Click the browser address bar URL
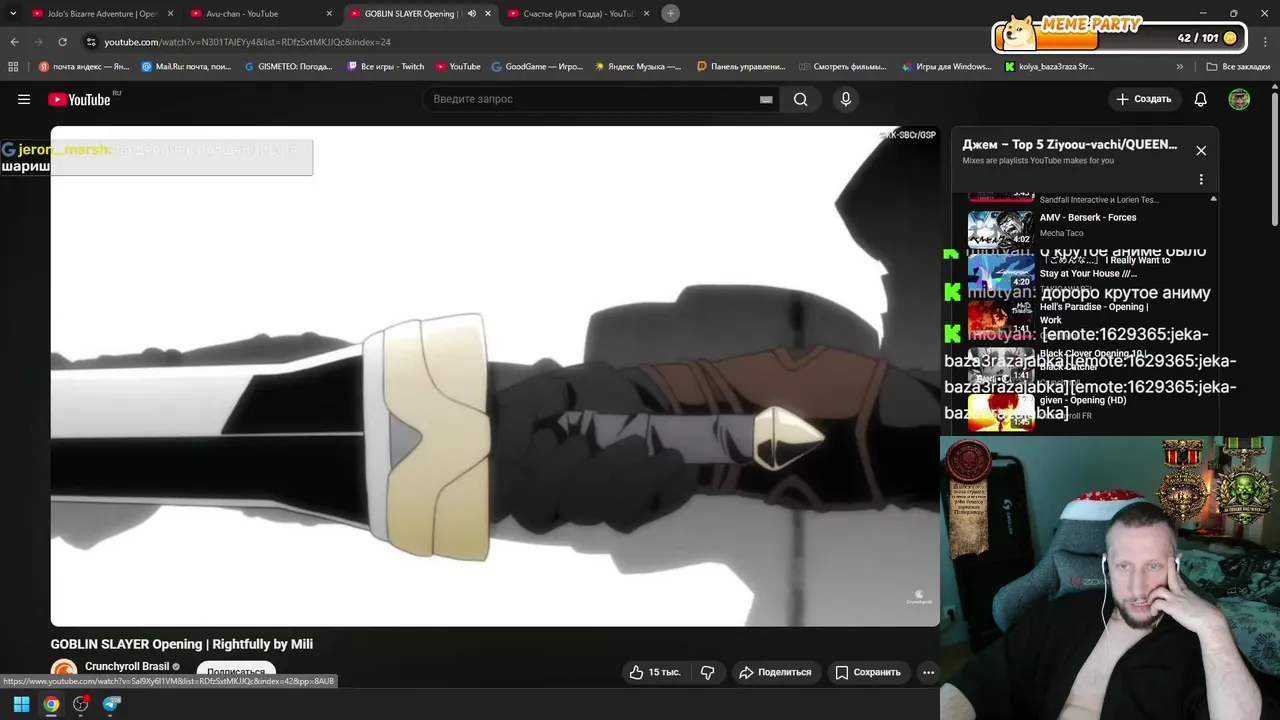The height and width of the screenshot is (720, 1280). tap(247, 42)
